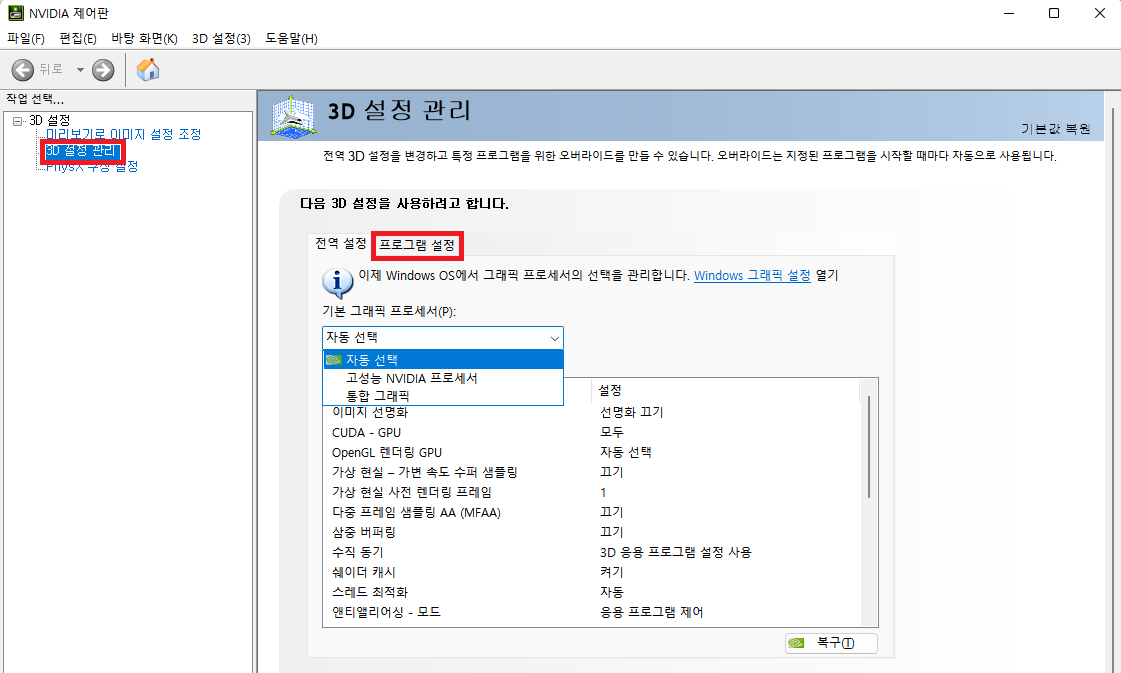This screenshot has height=673, width=1121.
Task: Select the 이미지 선명화 row
Action: tap(592, 412)
